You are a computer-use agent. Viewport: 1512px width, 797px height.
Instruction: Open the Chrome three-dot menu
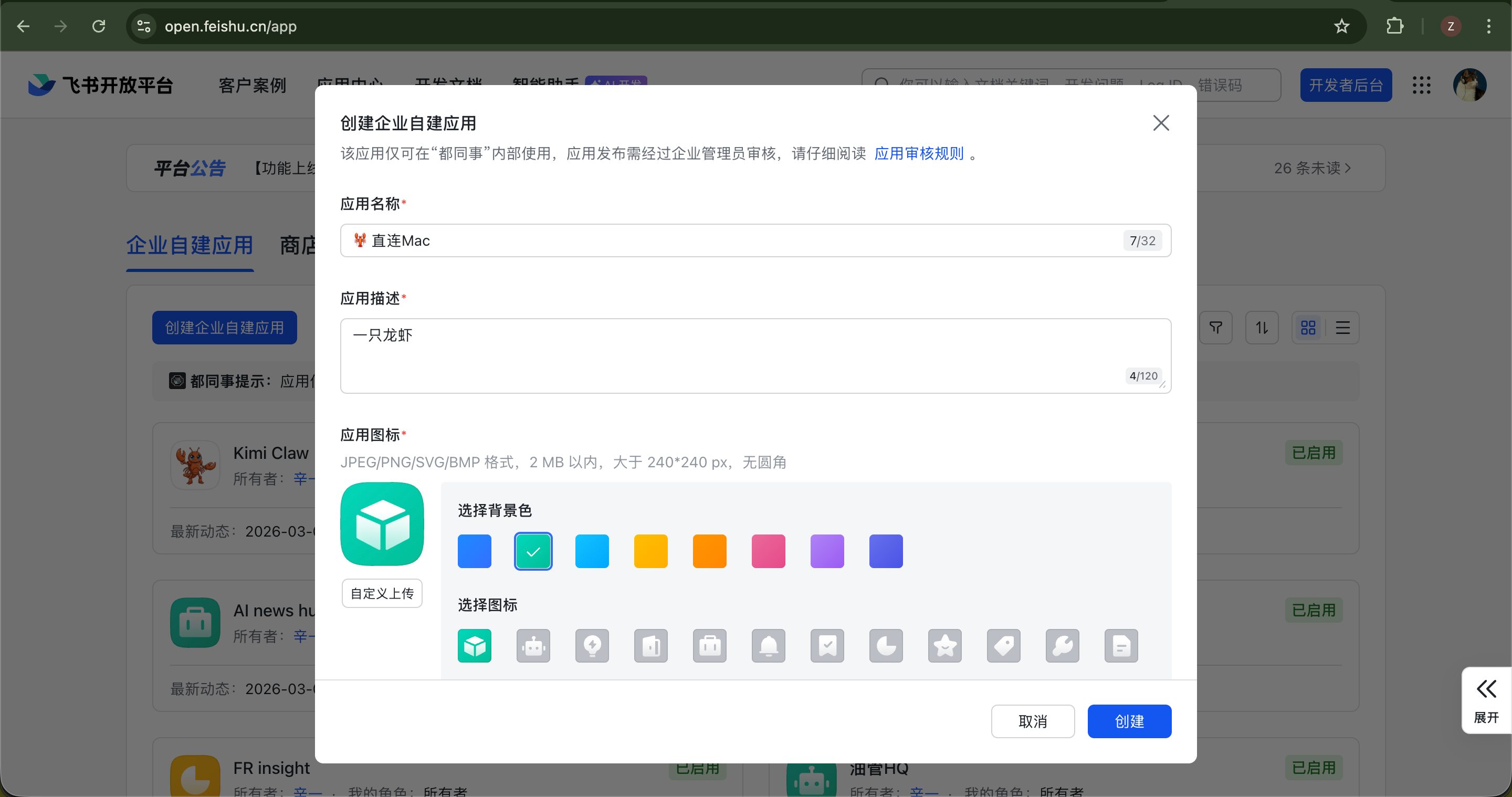click(1488, 26)
